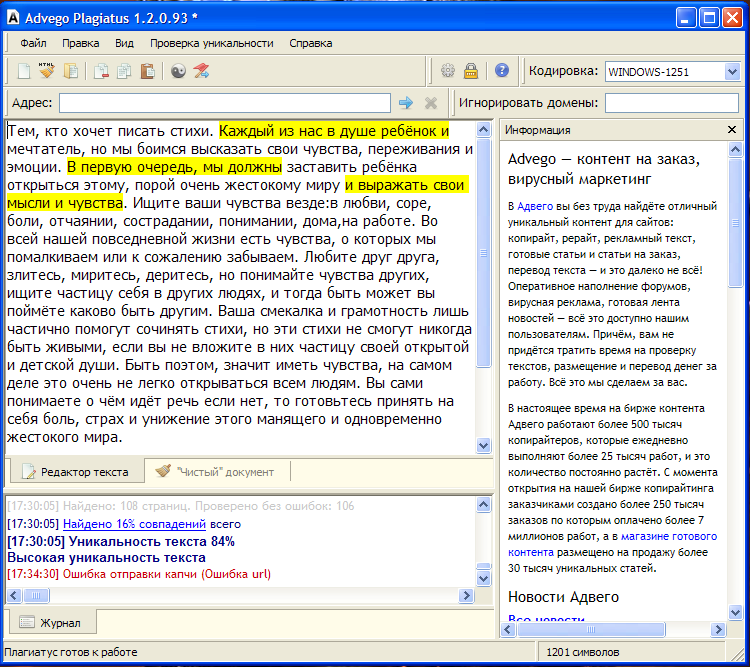
Task: Click the "Новости Адвего" heading
Action: point(563,597)
